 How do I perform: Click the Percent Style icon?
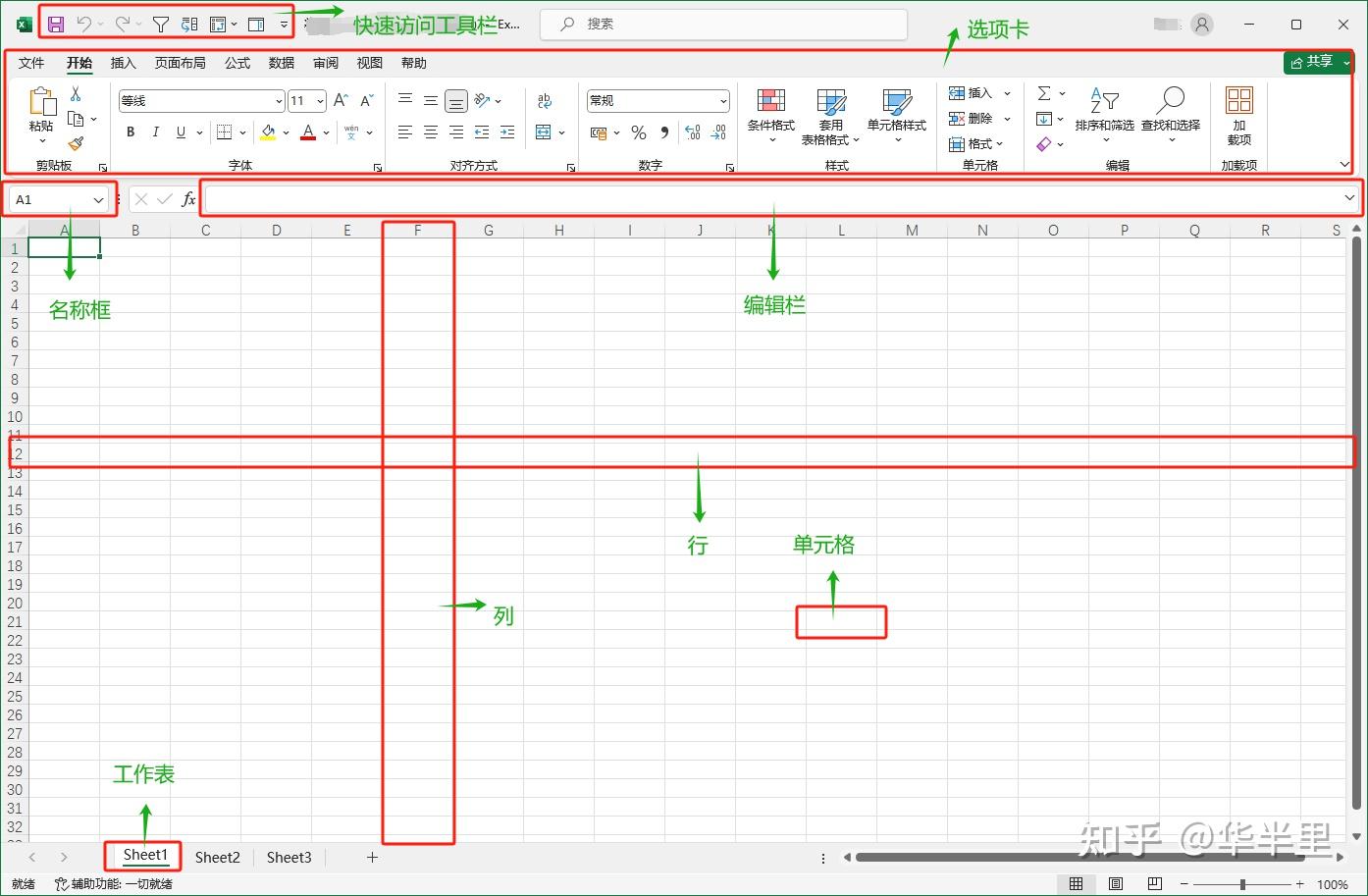(x=639, y=132)
